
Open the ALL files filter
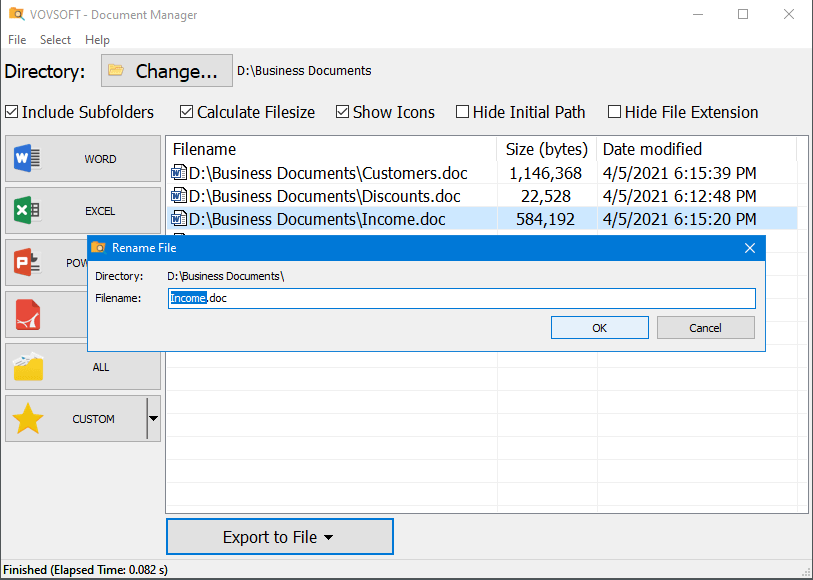tap(28, 366)
